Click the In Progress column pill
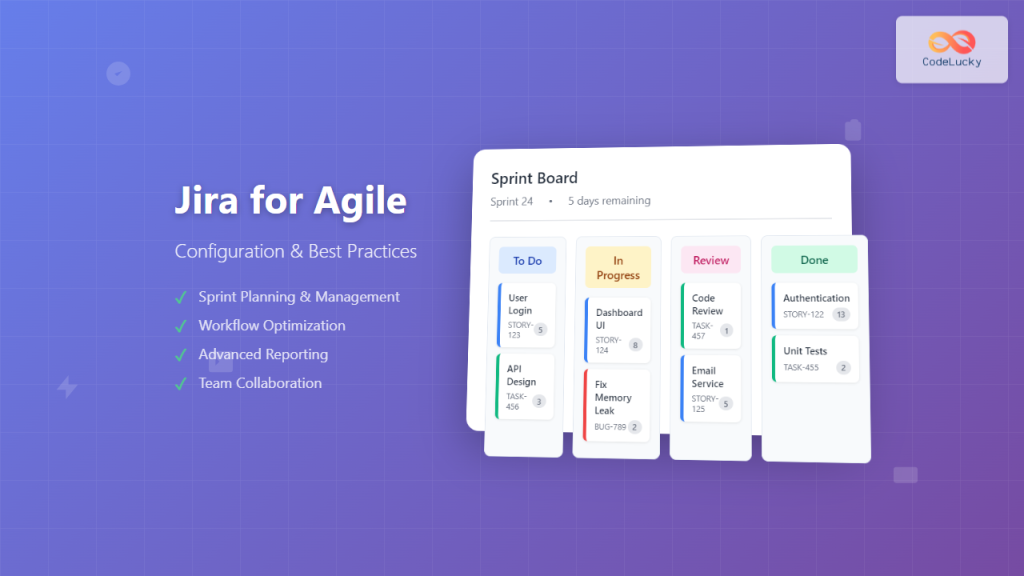Screen dimensions: 1024x576 [617, 265]
